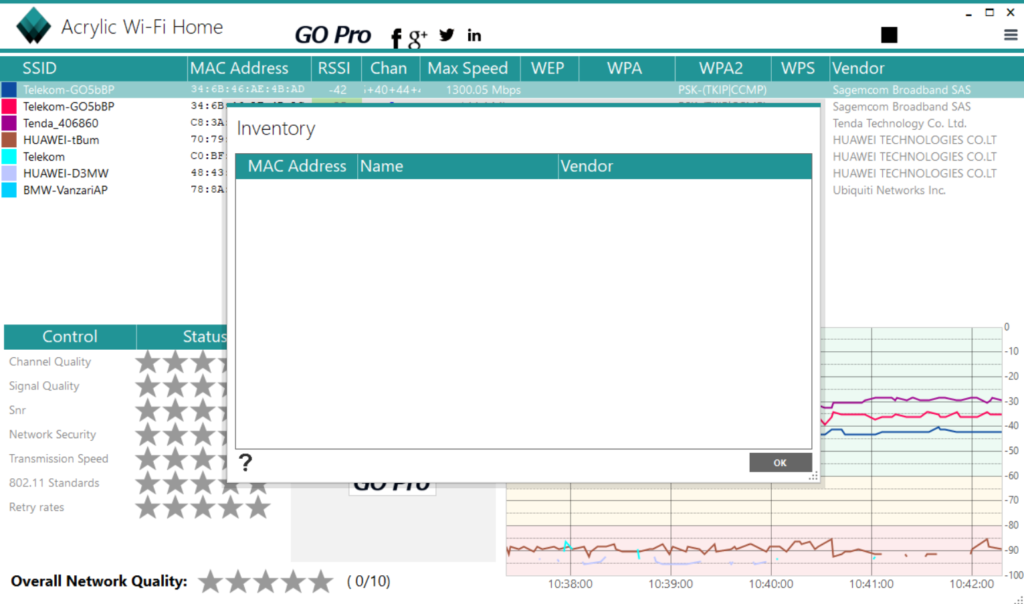Sort networks by SSID column header
Screen dimensions: 1024x604
pyautogui.click(x=95, y=68)
